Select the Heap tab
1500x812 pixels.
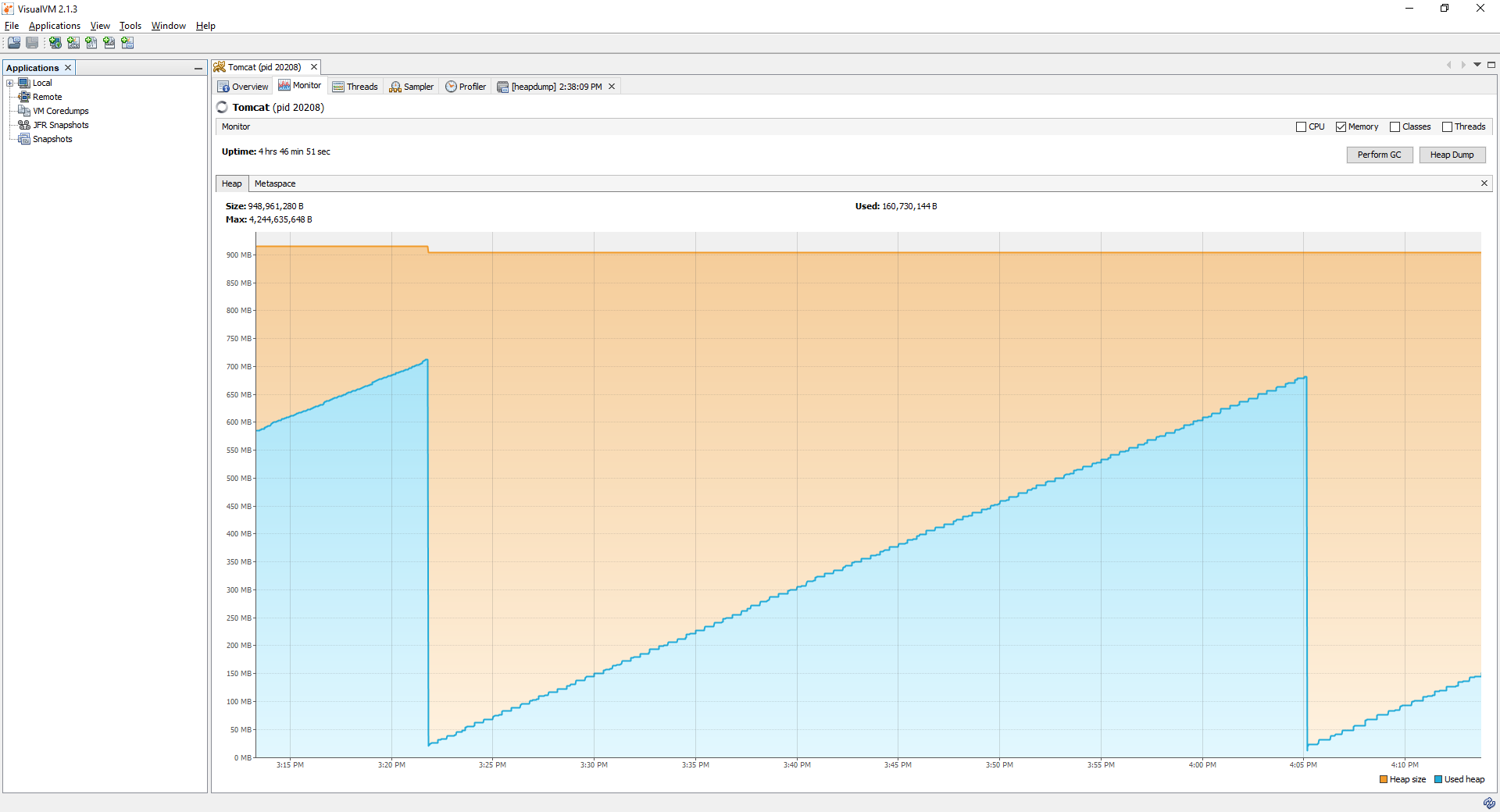coord(232,183)
